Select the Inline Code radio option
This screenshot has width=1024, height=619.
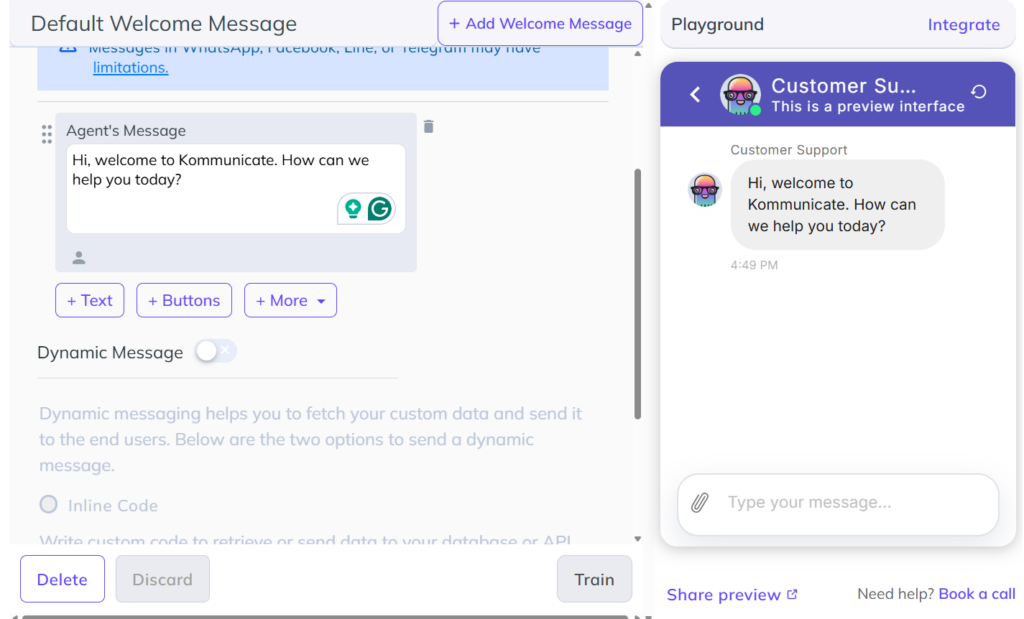pyautogui.click(x=48, y=504)
